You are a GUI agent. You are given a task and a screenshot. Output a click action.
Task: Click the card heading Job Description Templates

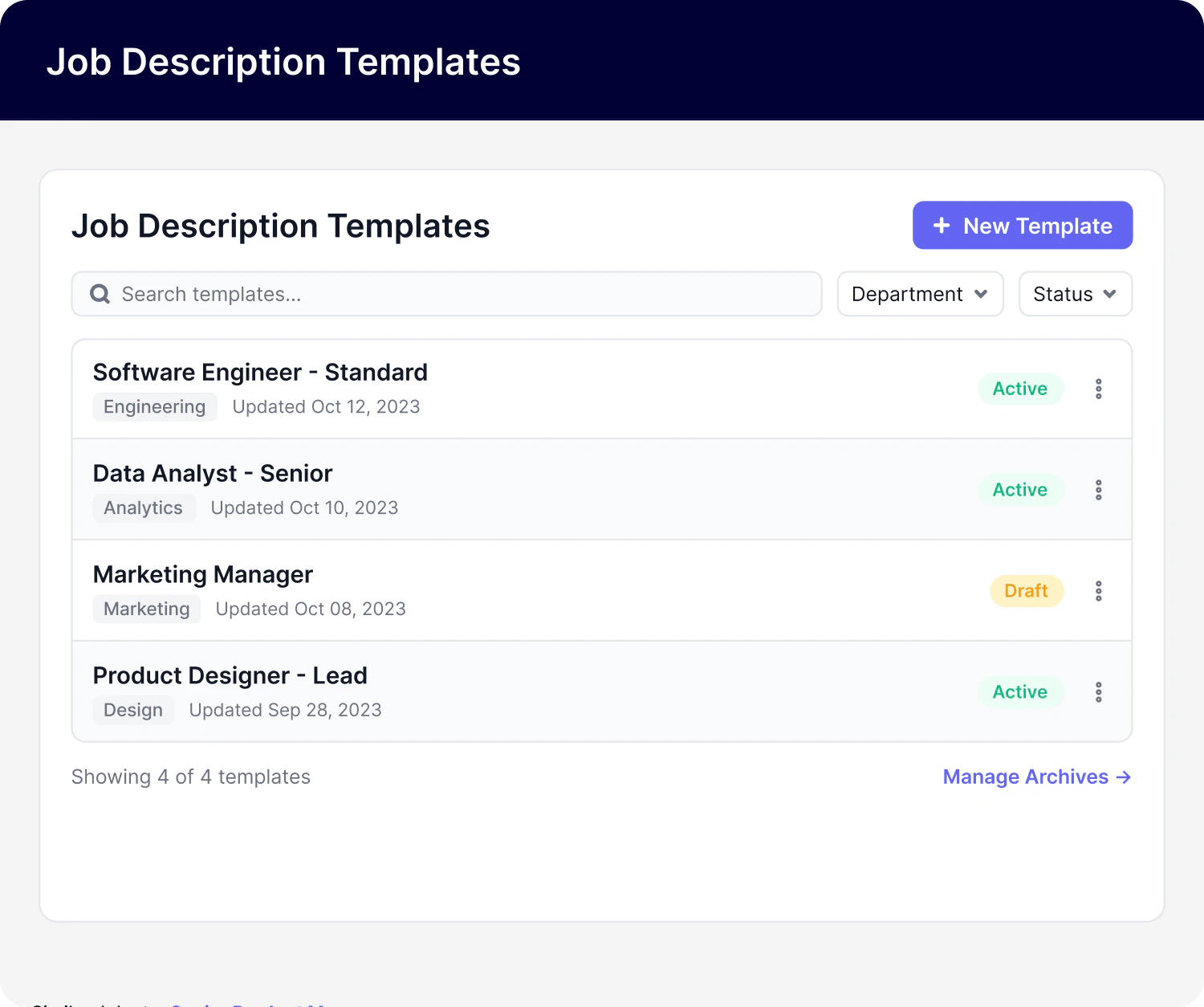(280, 226)
